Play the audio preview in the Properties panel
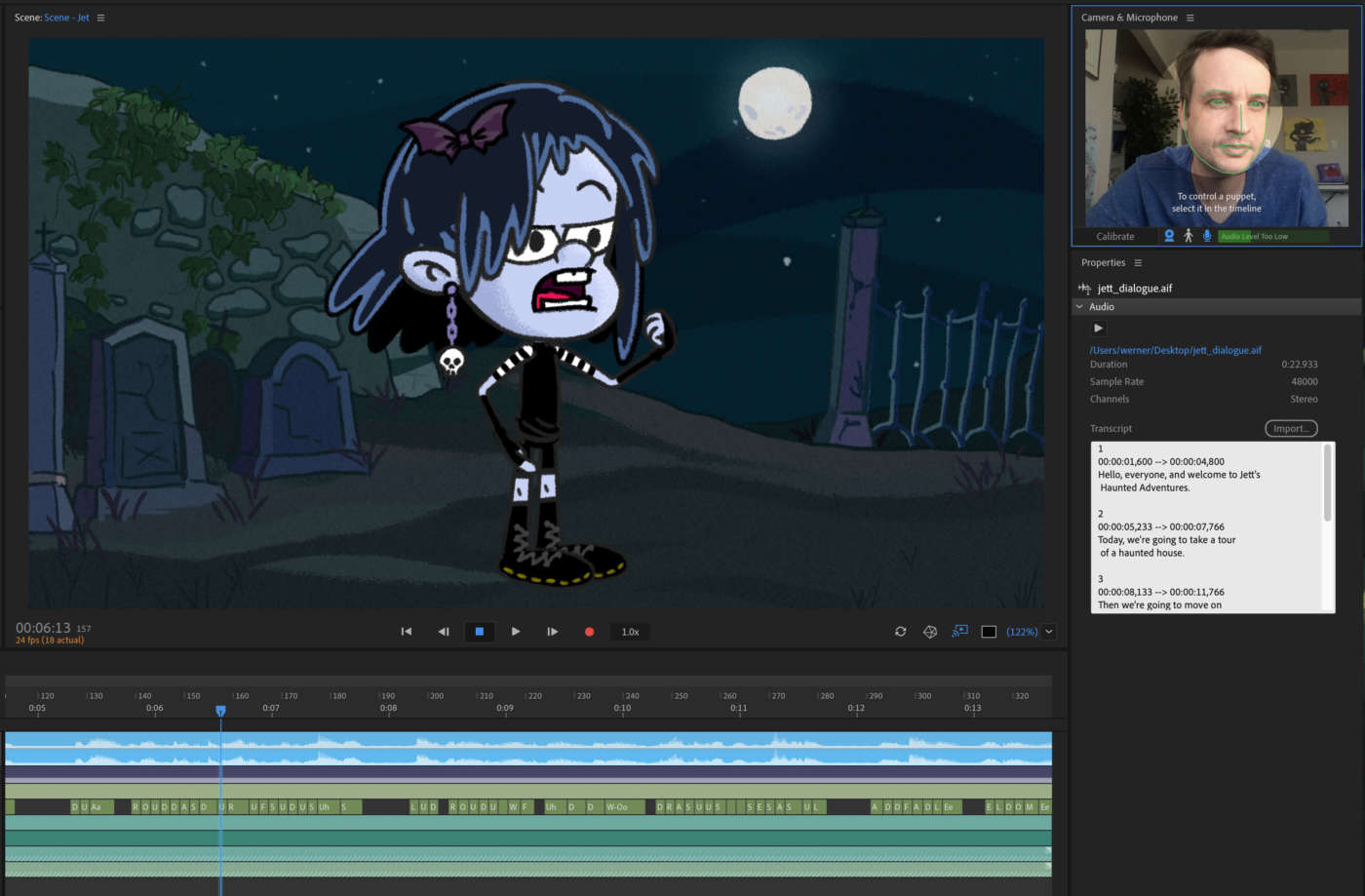 [x=1098, y=328]
